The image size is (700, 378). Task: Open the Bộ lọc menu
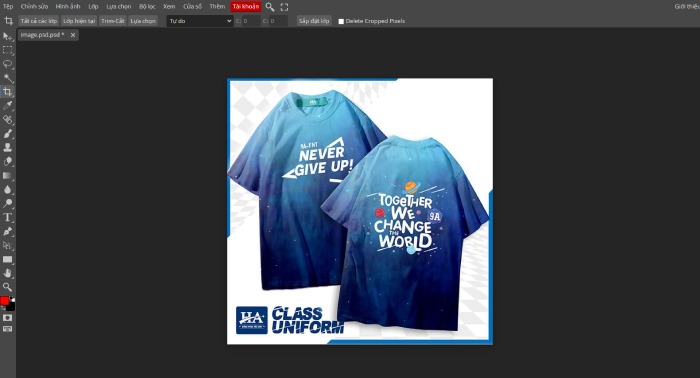tap(147, 6)
